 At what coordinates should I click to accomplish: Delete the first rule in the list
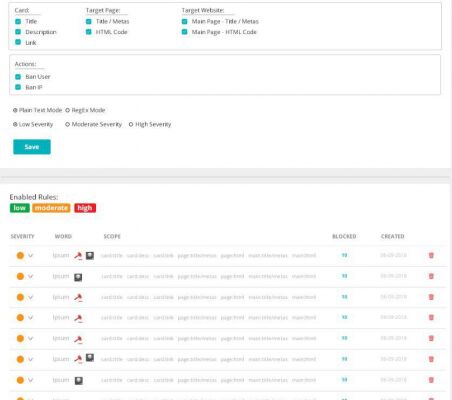point(431,255)
